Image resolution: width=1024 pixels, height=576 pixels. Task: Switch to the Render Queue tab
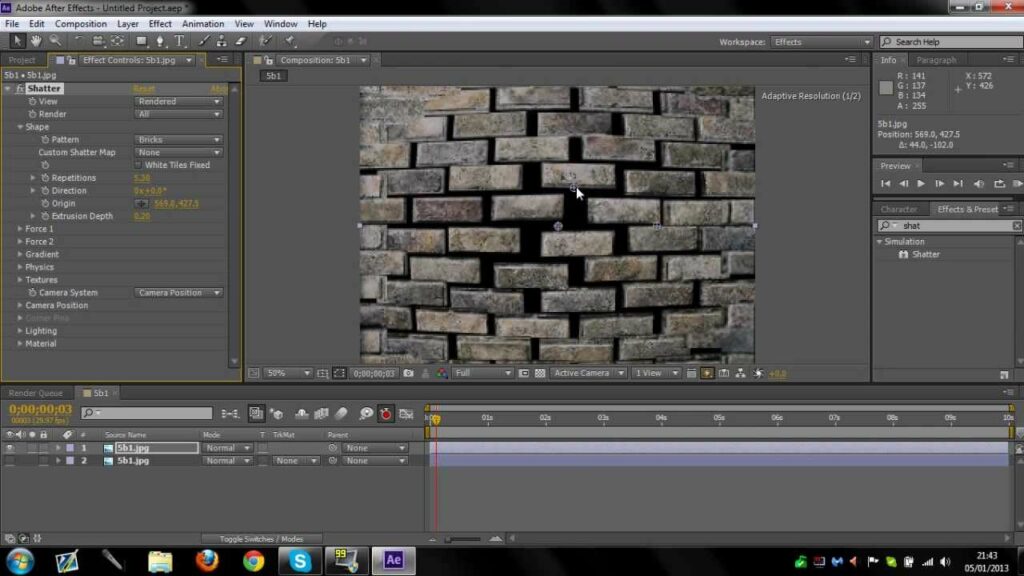(x=35, y=393)
